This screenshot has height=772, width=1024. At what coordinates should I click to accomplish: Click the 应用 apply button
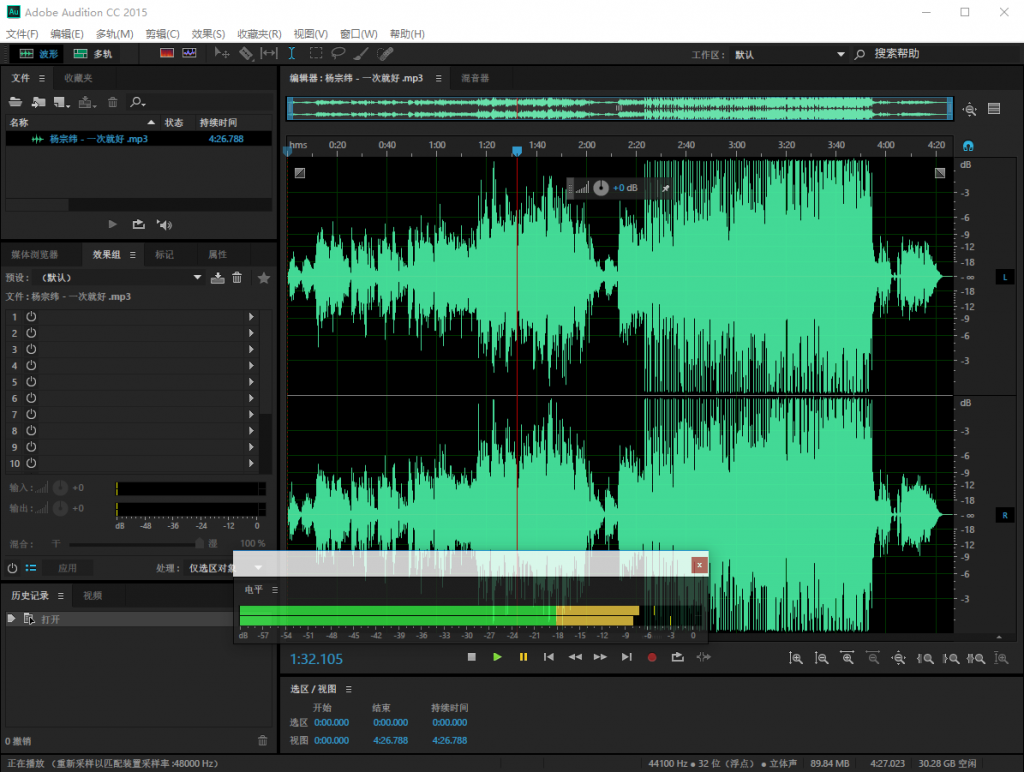point(67,568)
